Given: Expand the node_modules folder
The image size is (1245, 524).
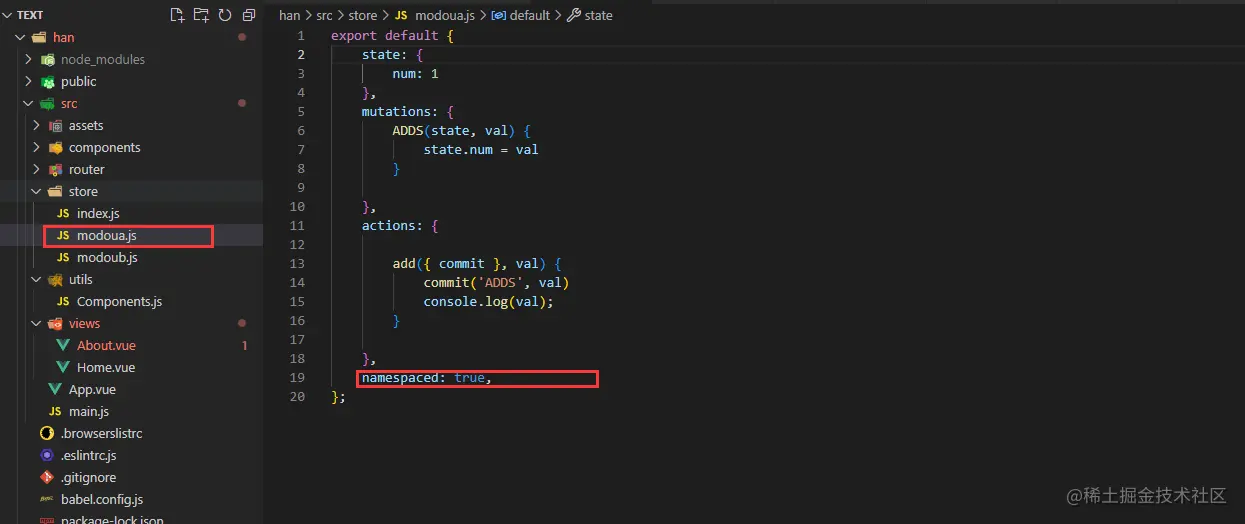Looking at the screenshot, I should (28, 59).
